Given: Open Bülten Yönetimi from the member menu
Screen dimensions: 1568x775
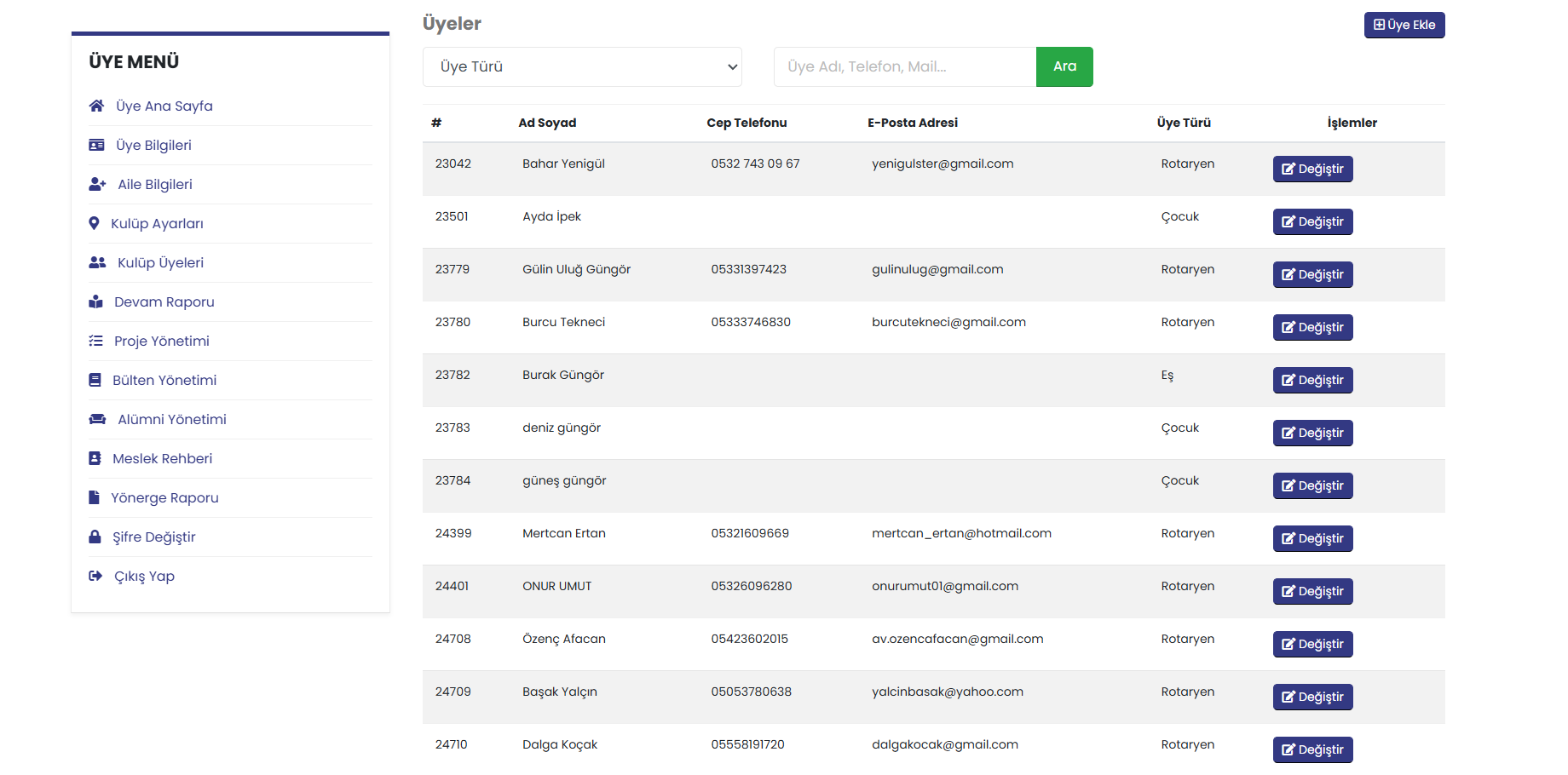Looking at the screenshot, I should tap(164, 380).
